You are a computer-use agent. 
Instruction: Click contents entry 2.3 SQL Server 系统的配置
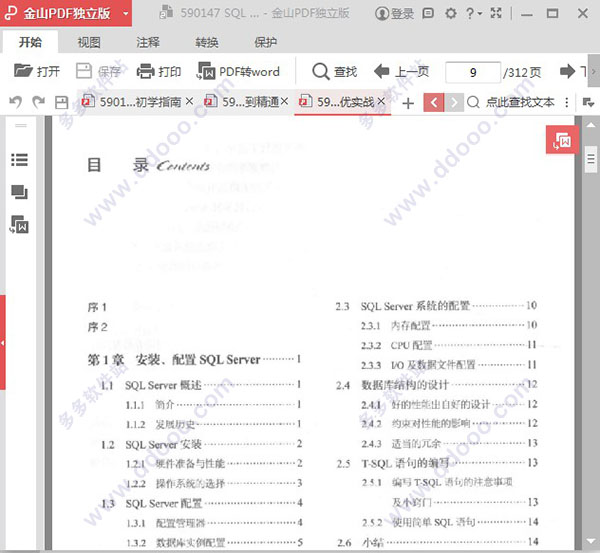436,306
